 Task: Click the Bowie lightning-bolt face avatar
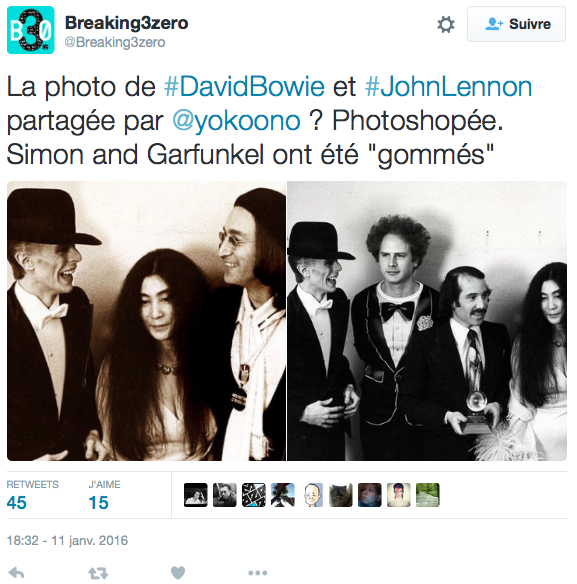399,495
